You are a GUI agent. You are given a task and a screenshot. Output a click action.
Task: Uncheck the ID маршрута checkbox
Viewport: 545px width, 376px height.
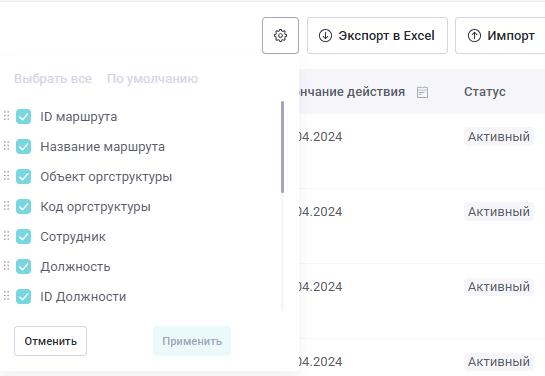(x=23, y=116)
